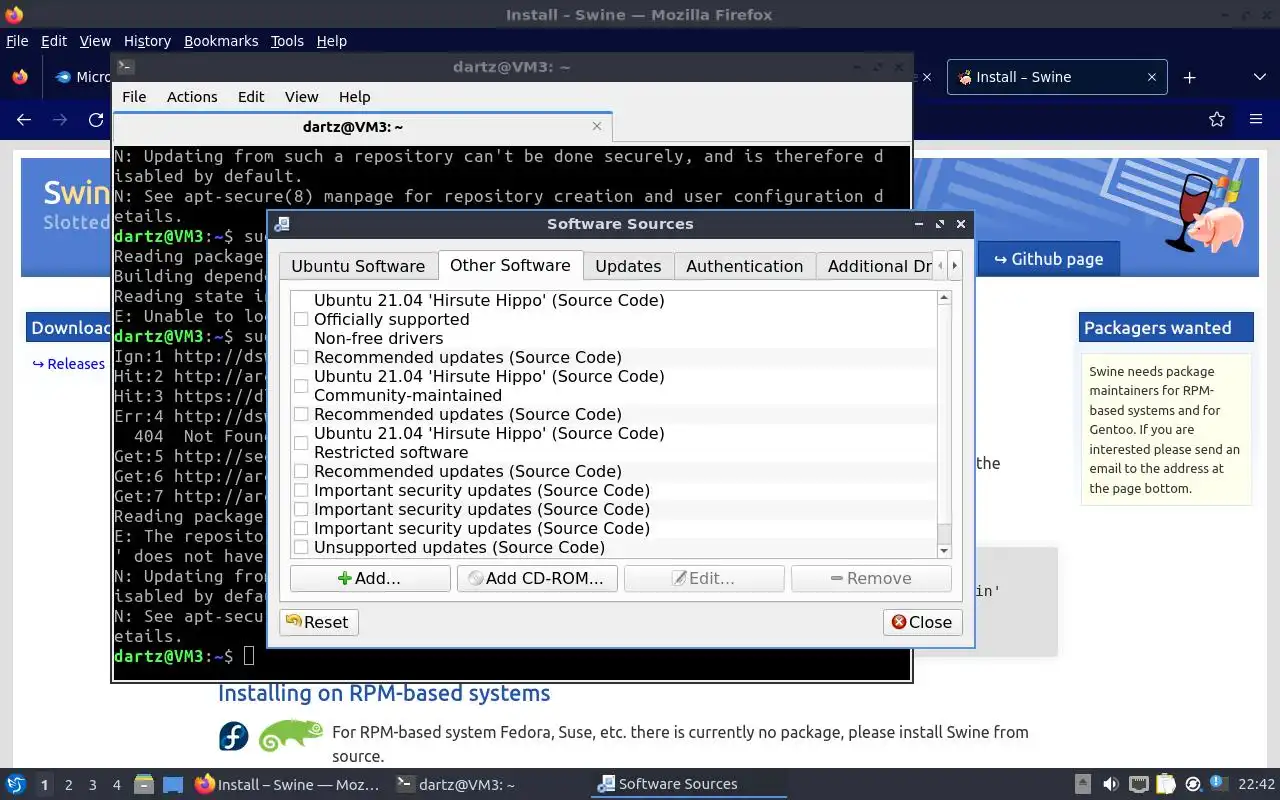Open the terminal's File menu

pyautogui.click(x=134, y=97)
